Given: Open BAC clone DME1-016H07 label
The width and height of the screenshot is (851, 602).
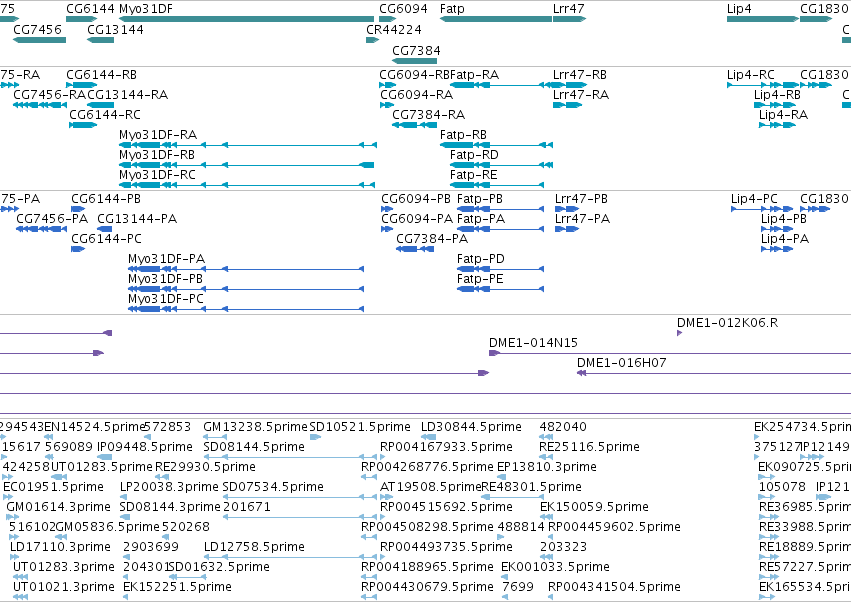Looking at the screenshot, I should coord(621,363).
